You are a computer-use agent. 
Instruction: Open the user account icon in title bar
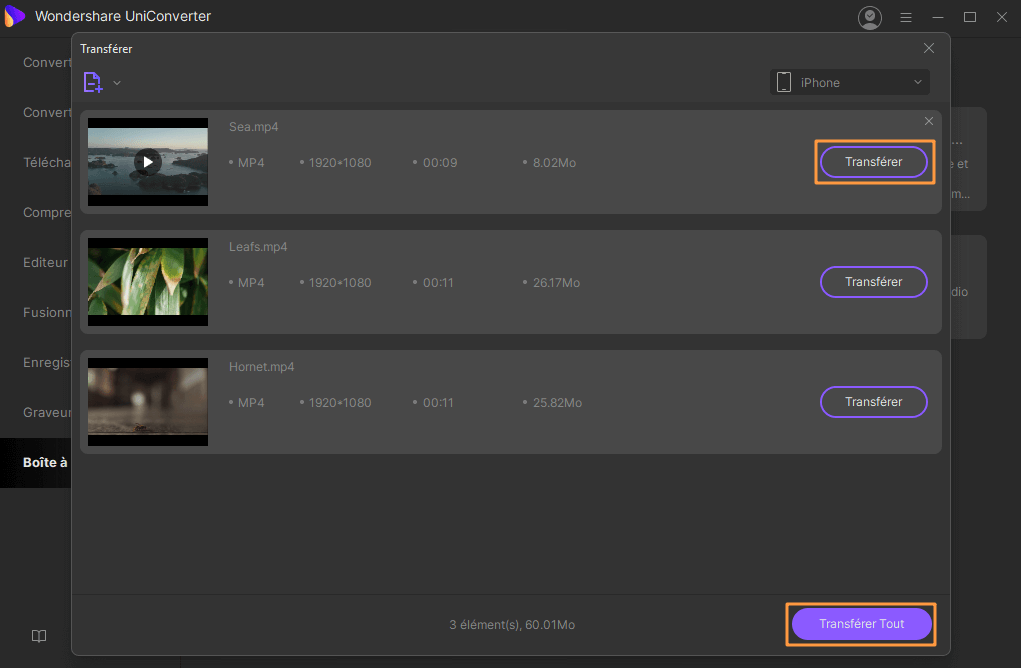pos(870,17)
